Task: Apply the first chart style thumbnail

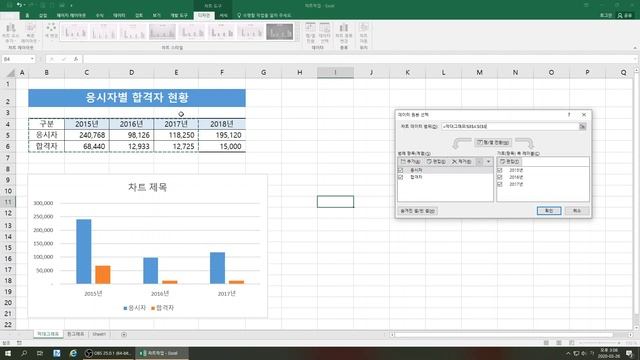Action: coord(74,31)
